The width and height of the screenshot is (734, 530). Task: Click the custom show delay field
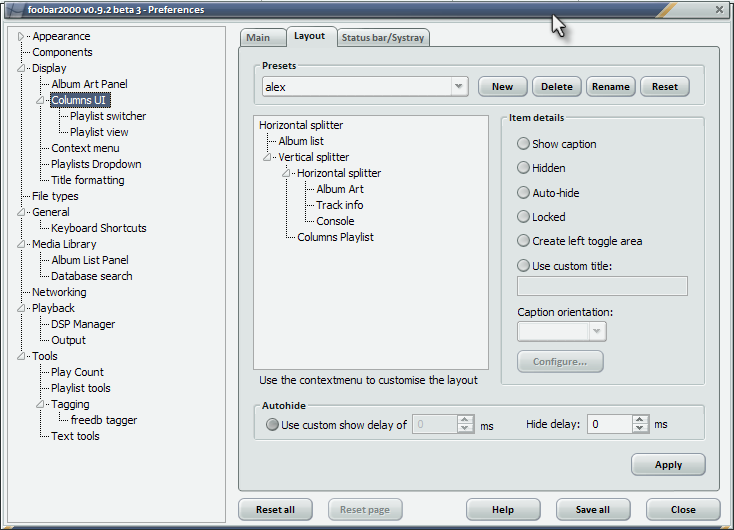(434, 424)
